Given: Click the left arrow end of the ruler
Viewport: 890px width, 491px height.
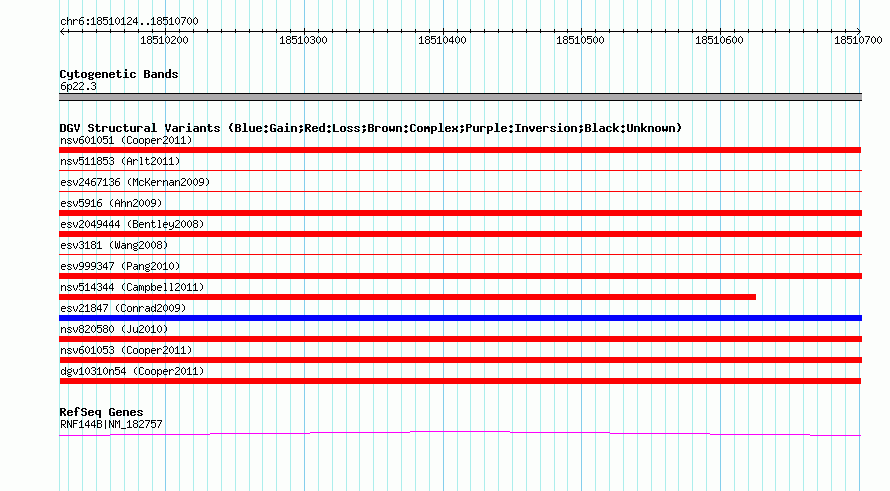Looking at the screenshot, I should coord(63,31).
